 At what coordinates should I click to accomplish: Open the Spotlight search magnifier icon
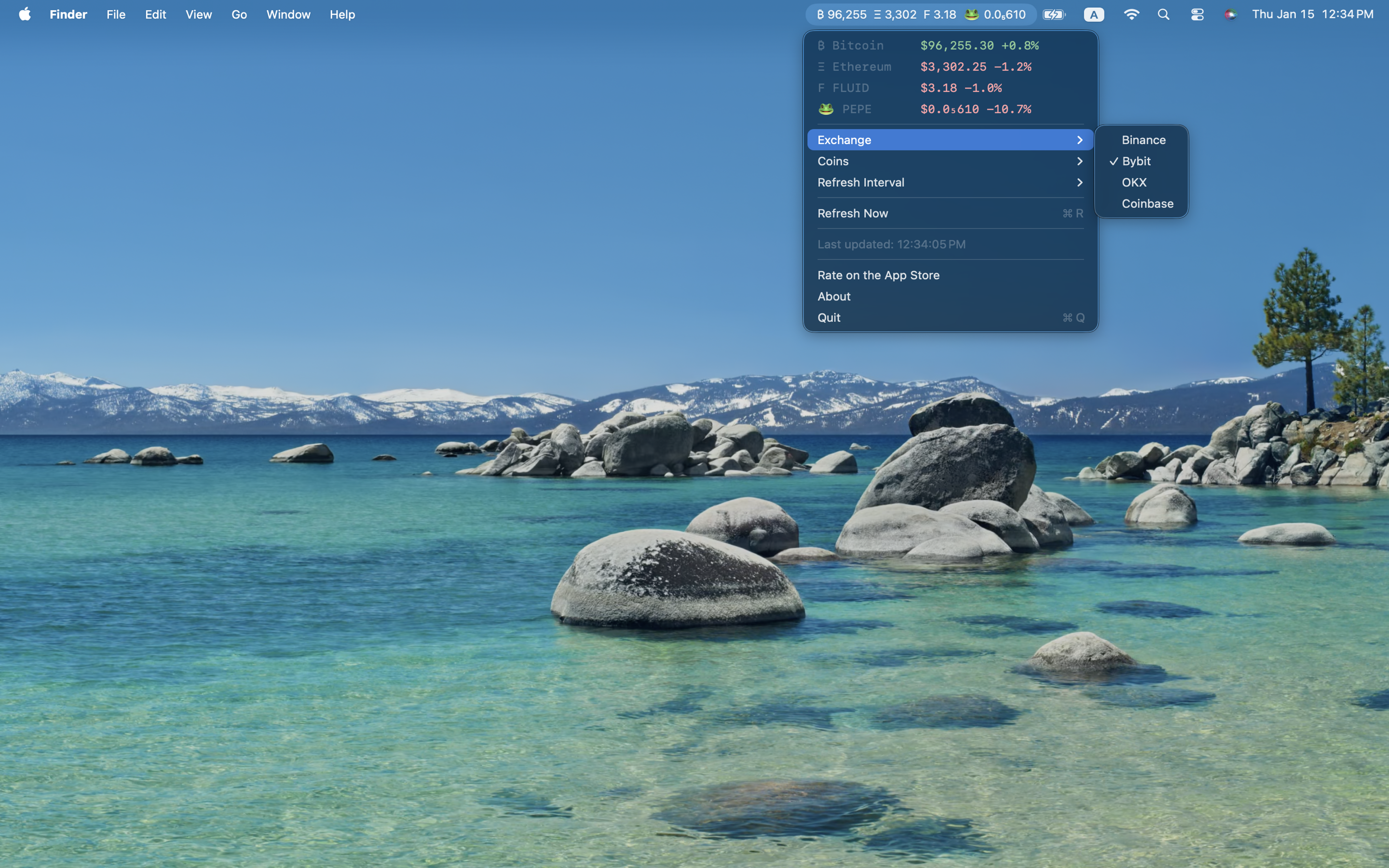tap(1163, 14)
